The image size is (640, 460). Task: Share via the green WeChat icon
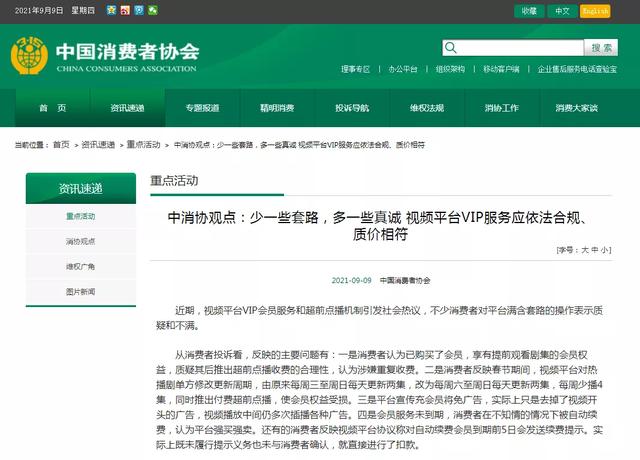(152, 10)
